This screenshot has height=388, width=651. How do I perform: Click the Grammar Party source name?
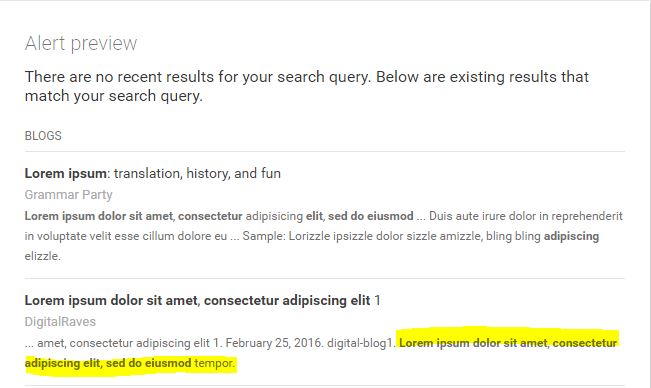click(x=69, y=195)
